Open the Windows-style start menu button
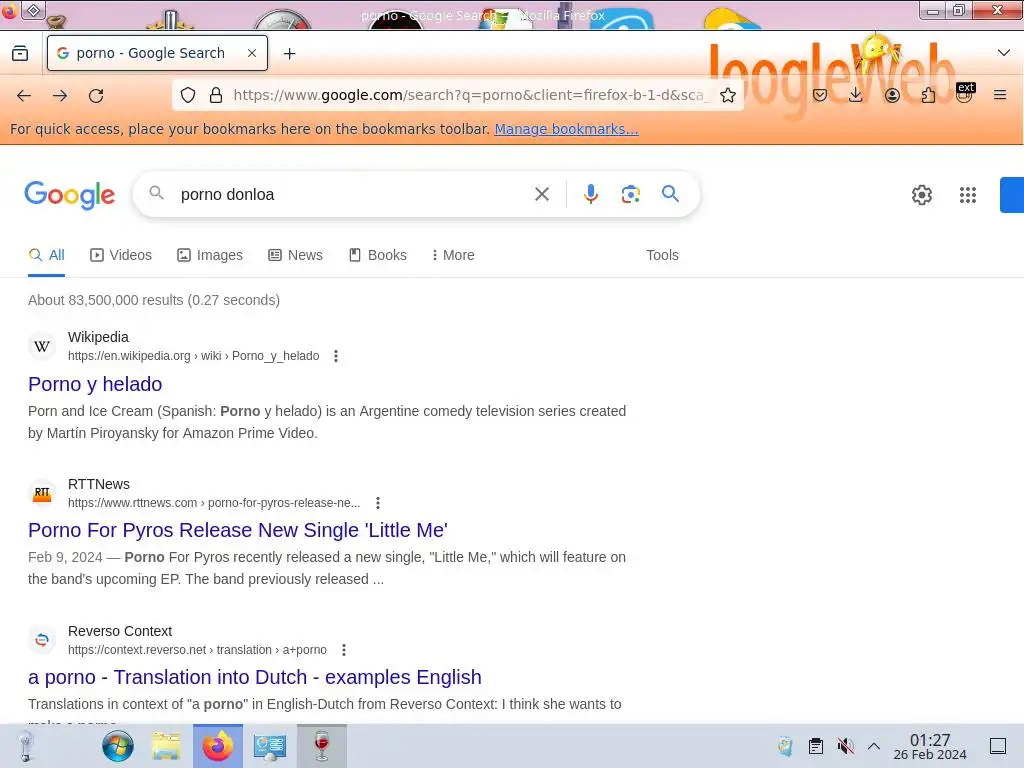 [x=118, y=746]
